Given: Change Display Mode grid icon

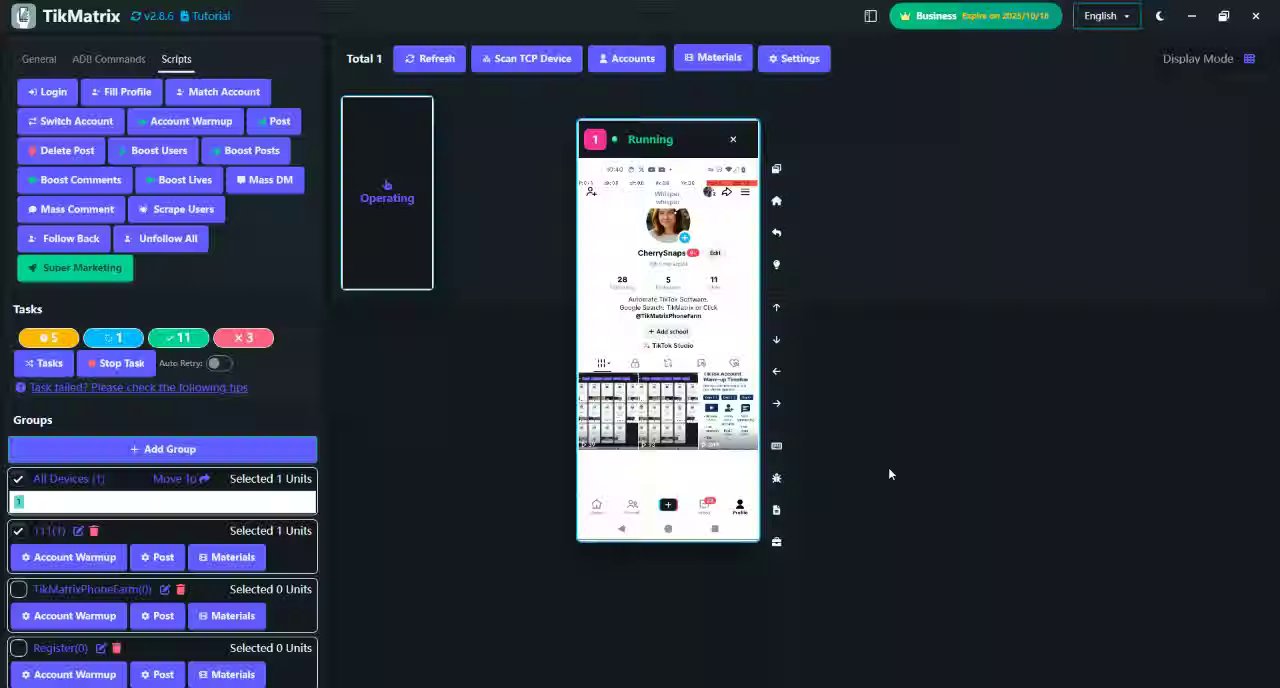Looking at the screenshot, I should [x=1249, y=59].
